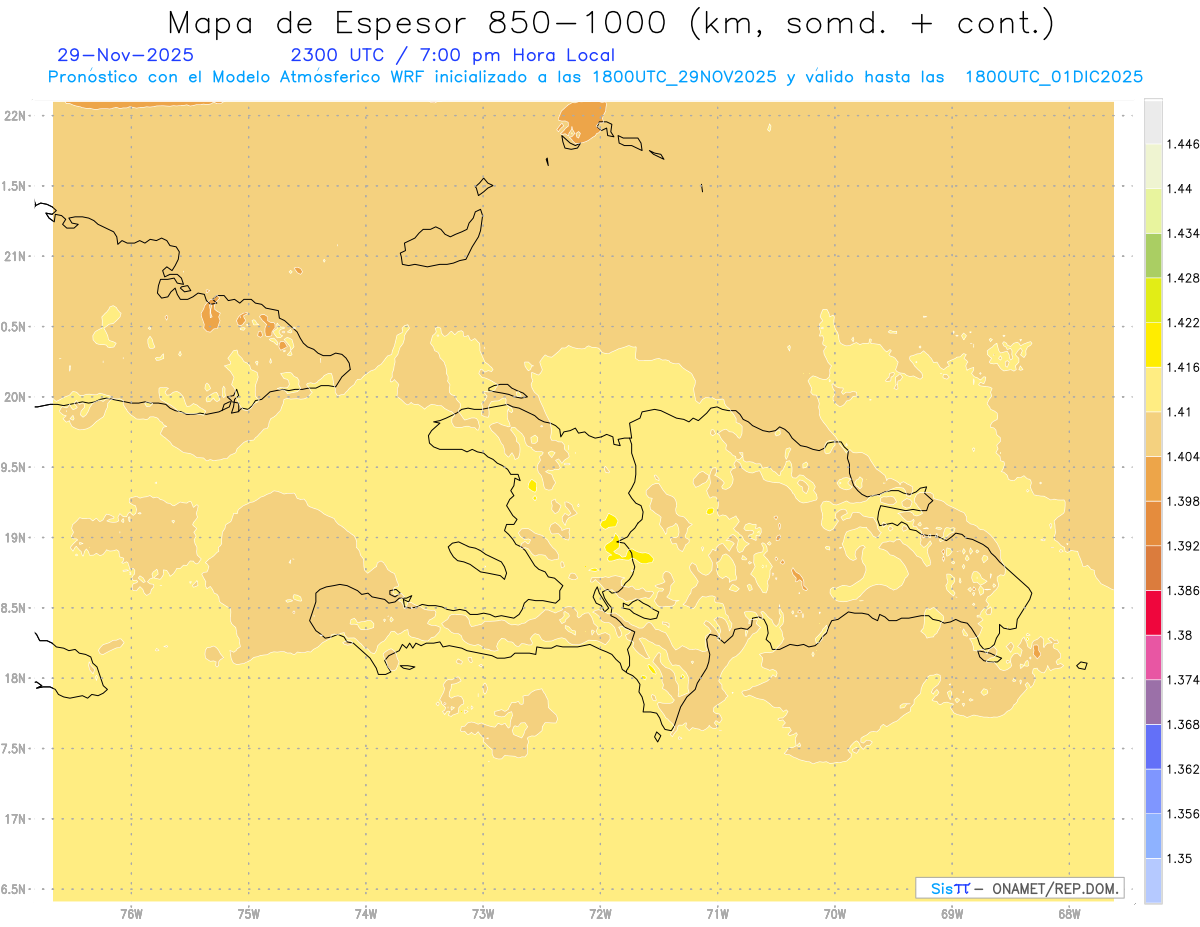Click the colorbar value '1.356'

[x=1183, y=814]
